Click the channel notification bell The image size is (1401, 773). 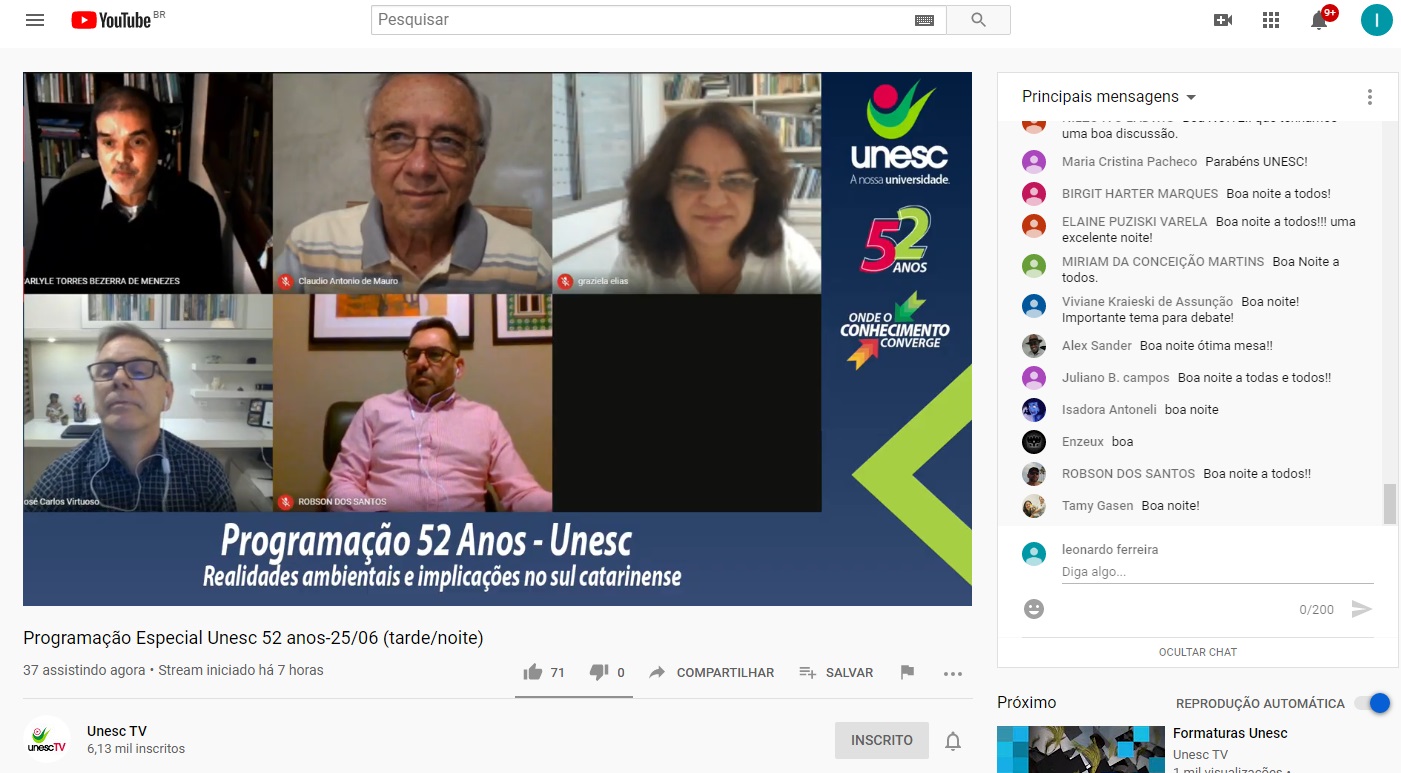953,741
